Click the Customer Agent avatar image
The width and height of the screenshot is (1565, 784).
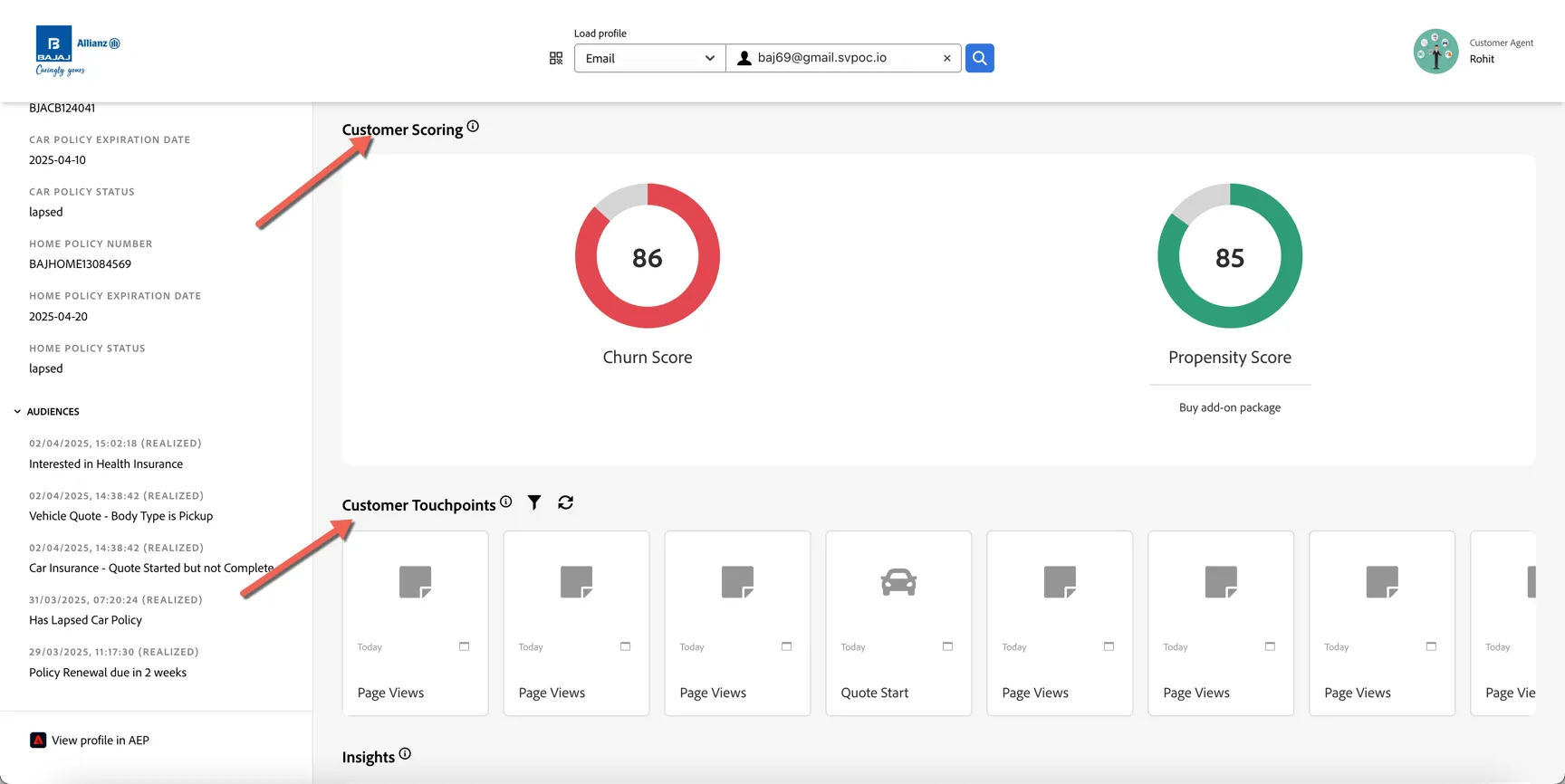click(1435, 52)
